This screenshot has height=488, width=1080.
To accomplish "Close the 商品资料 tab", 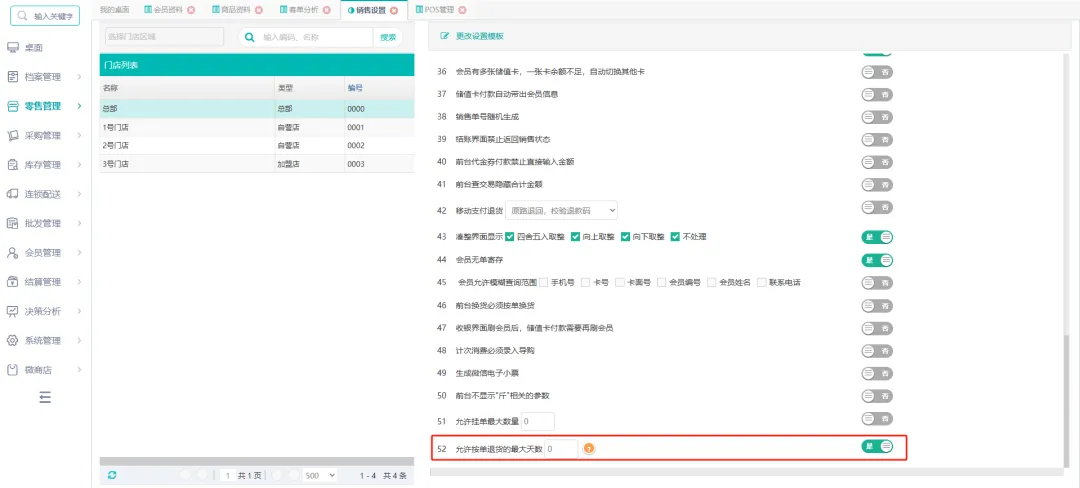I will pyautogui.click(x=258, y=10).
